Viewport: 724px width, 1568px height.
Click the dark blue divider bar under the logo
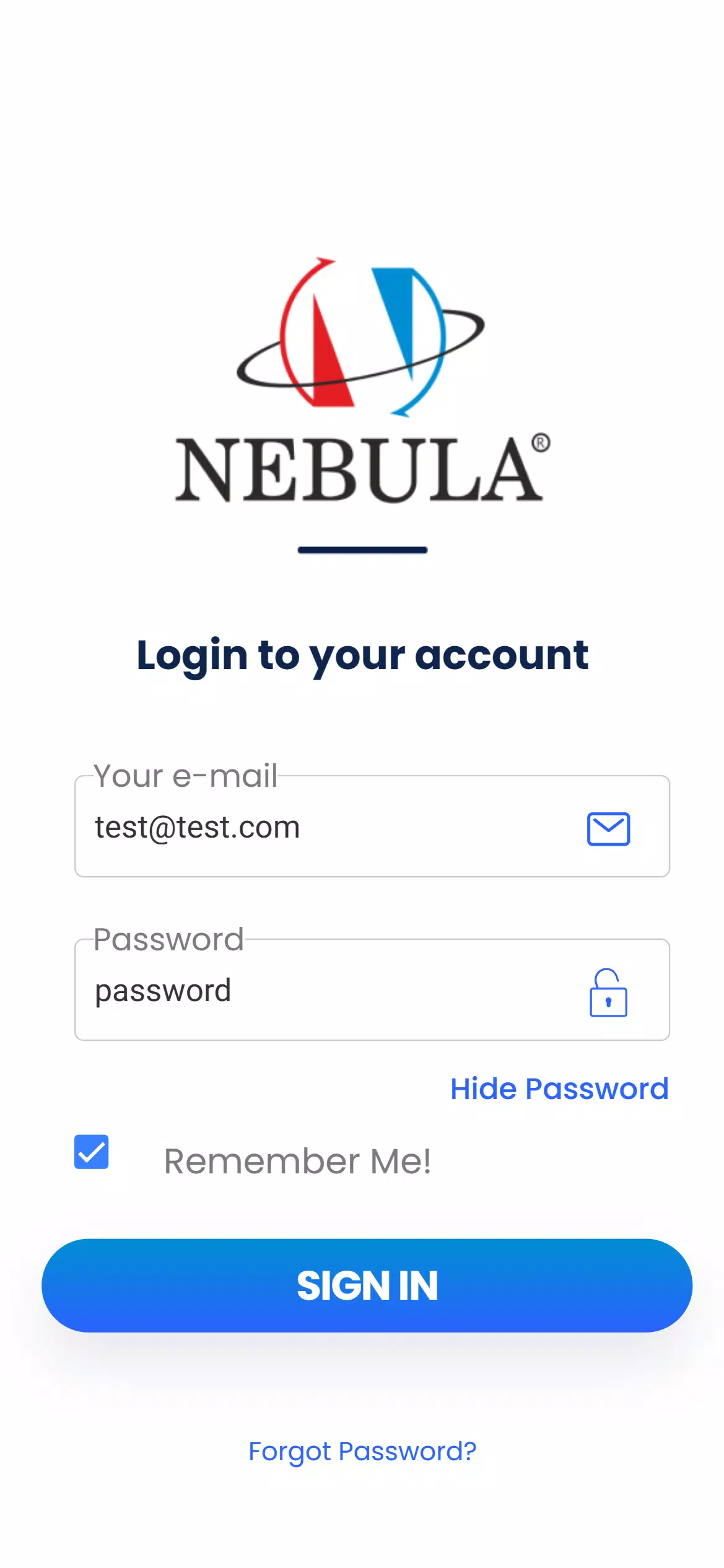pos(362,550)
